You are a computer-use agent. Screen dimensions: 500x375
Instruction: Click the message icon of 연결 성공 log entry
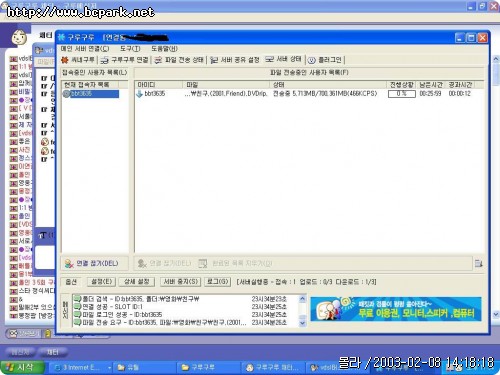pyautogui.click(x=77, y=306)
